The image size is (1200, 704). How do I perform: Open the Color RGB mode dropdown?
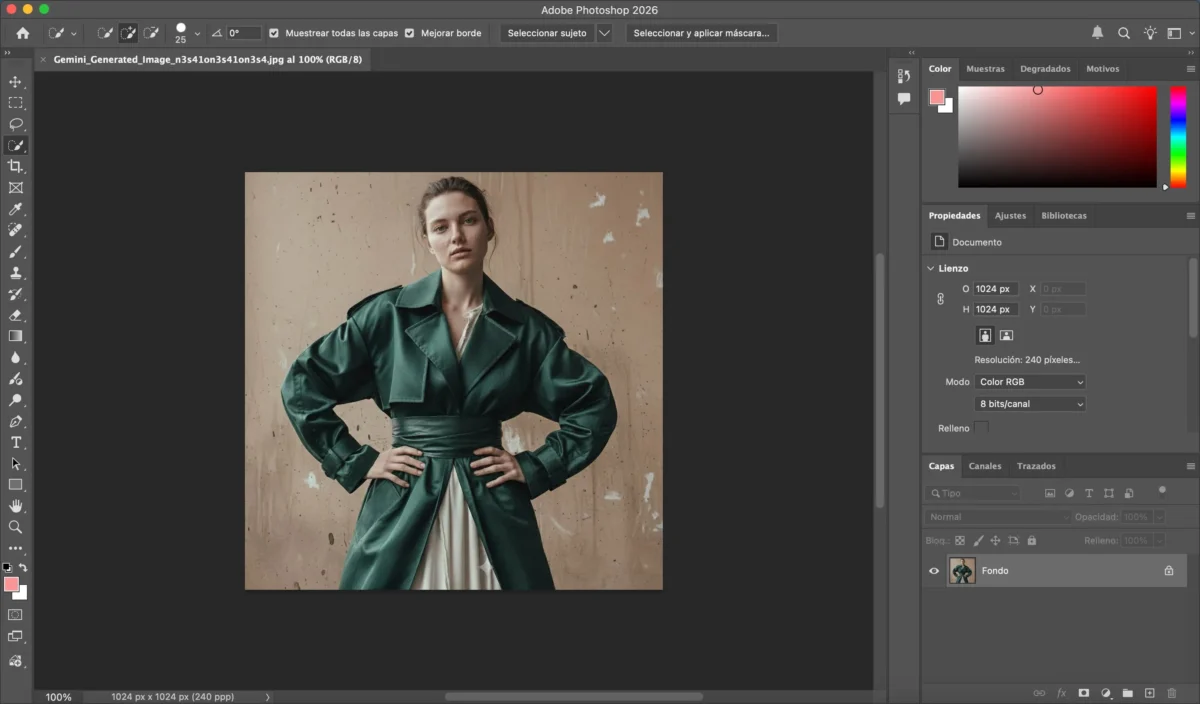tap(1029, 381)
